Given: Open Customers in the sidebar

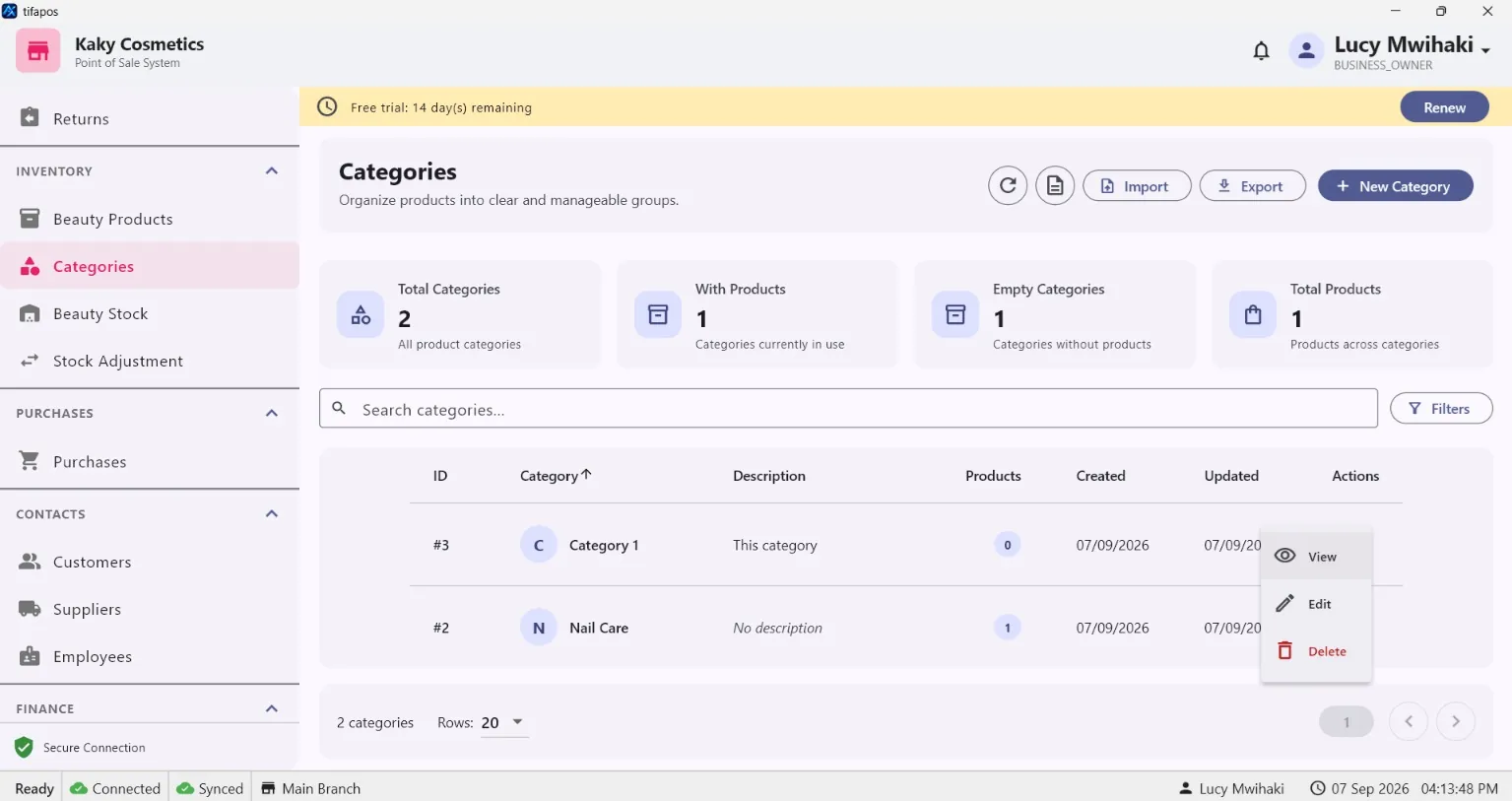Looking at the screenshot, I should [x=150, y=562].
